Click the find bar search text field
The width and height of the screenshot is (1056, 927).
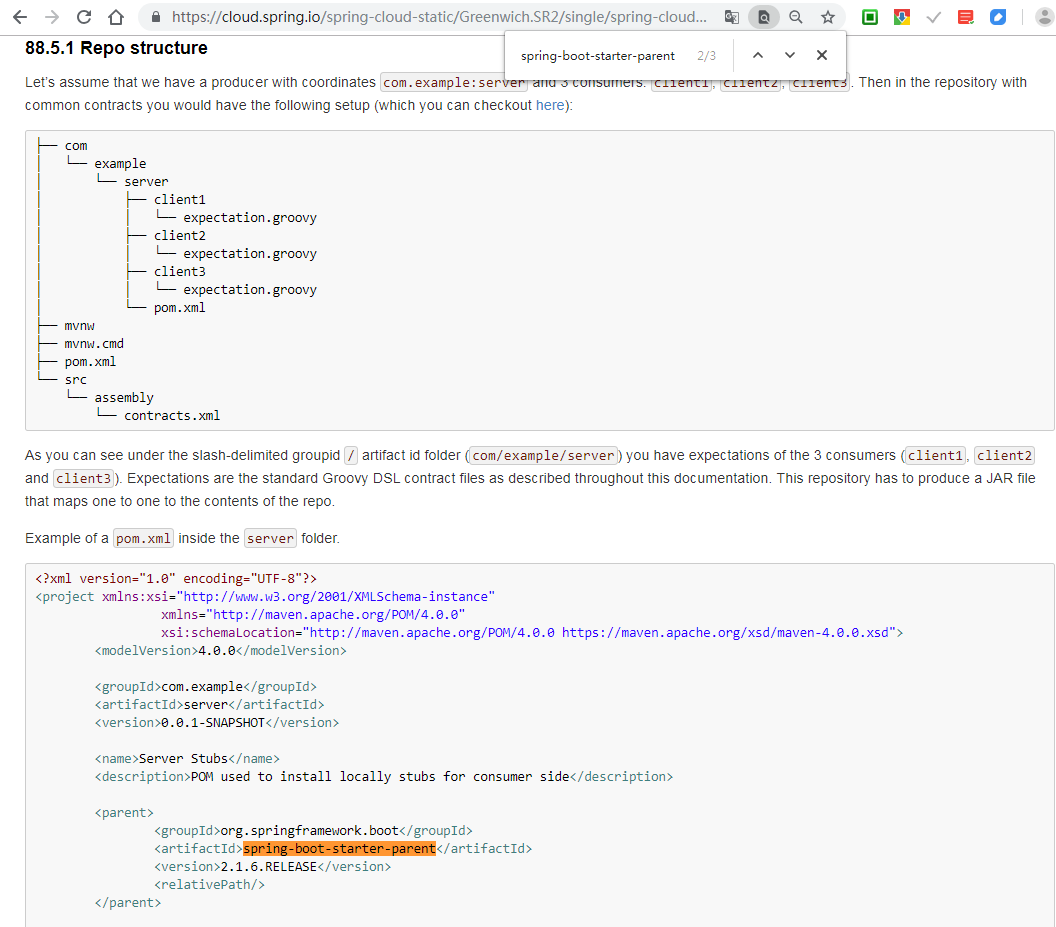597,56
